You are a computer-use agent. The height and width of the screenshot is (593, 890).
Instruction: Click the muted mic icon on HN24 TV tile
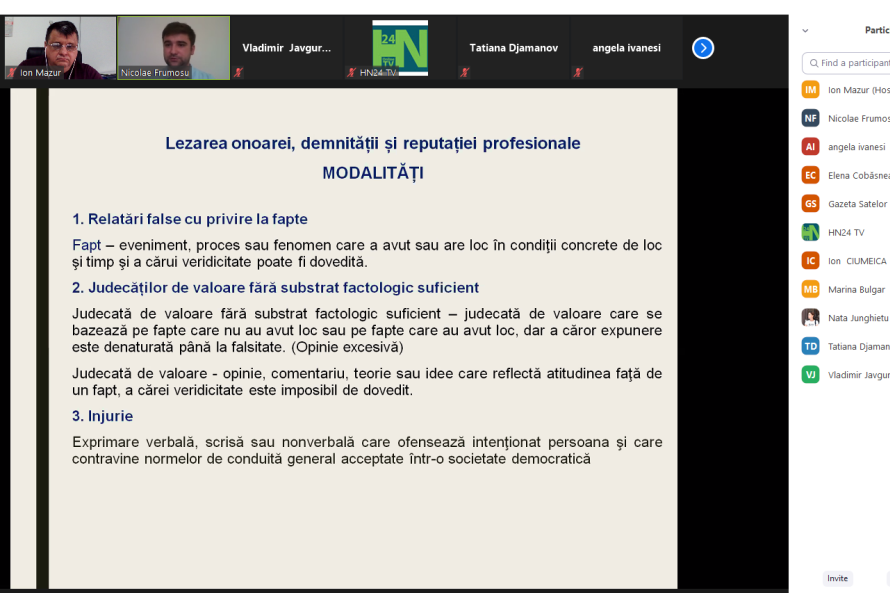click(352, 72)
